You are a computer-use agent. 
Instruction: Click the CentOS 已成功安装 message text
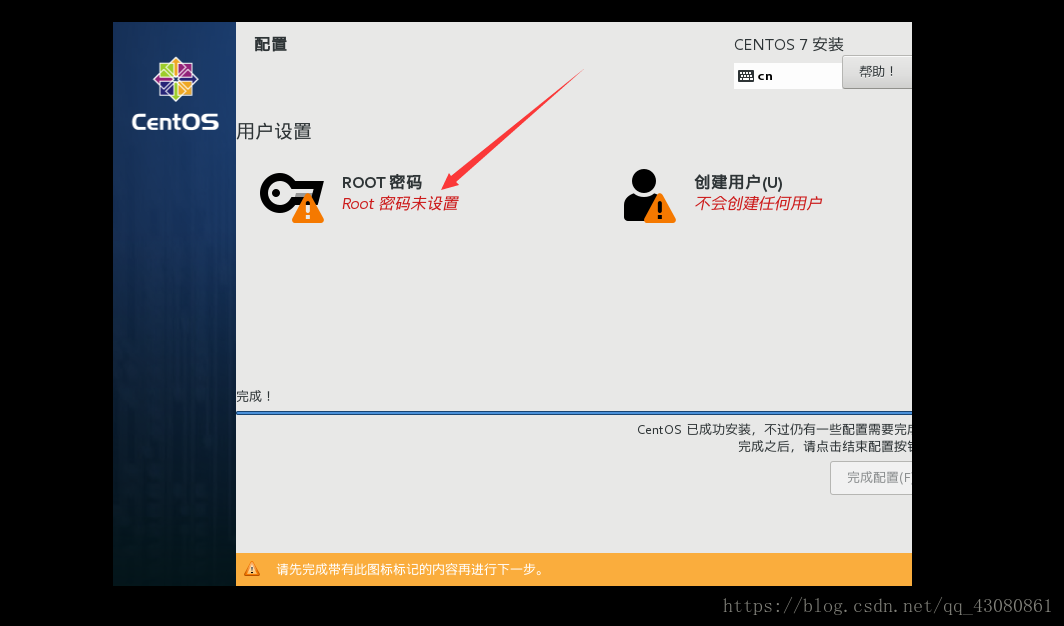click(774, 429)
